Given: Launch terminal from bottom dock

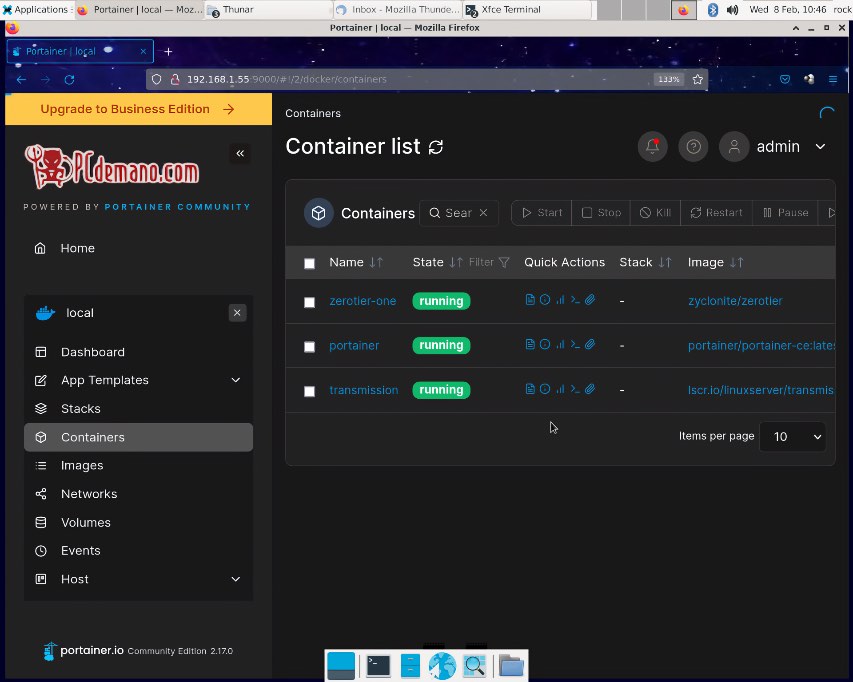Looking at the screenshot, I should 378,666.
